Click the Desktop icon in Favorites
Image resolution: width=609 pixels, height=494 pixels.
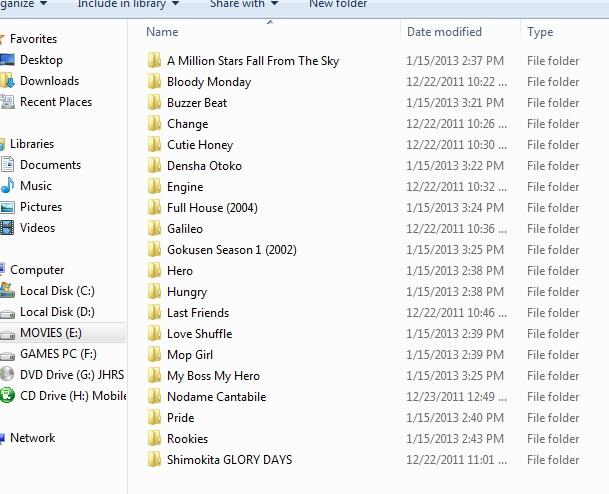pos(7,60)
